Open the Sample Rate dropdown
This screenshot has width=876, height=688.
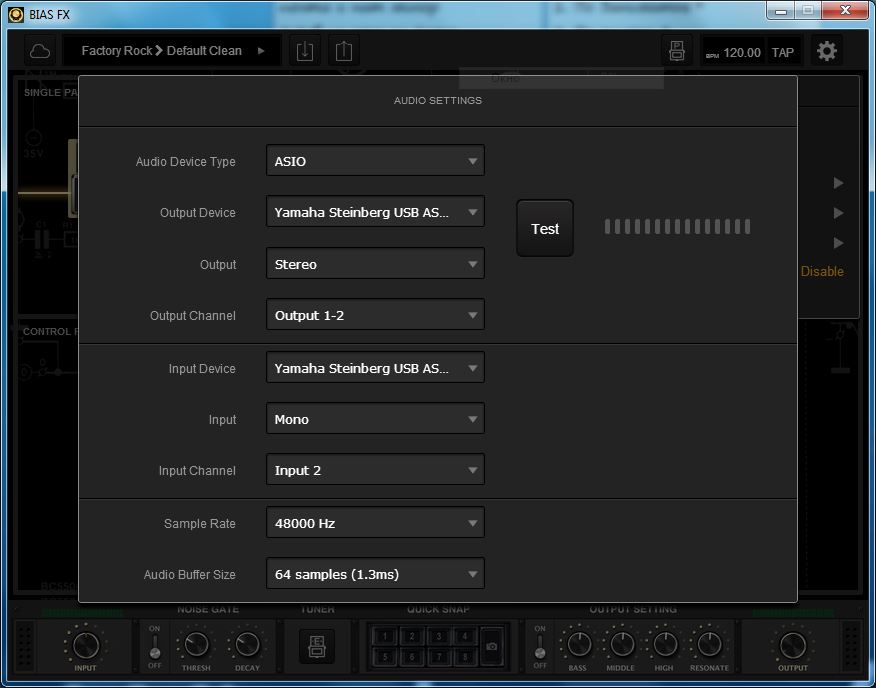(x=375, y=523)
